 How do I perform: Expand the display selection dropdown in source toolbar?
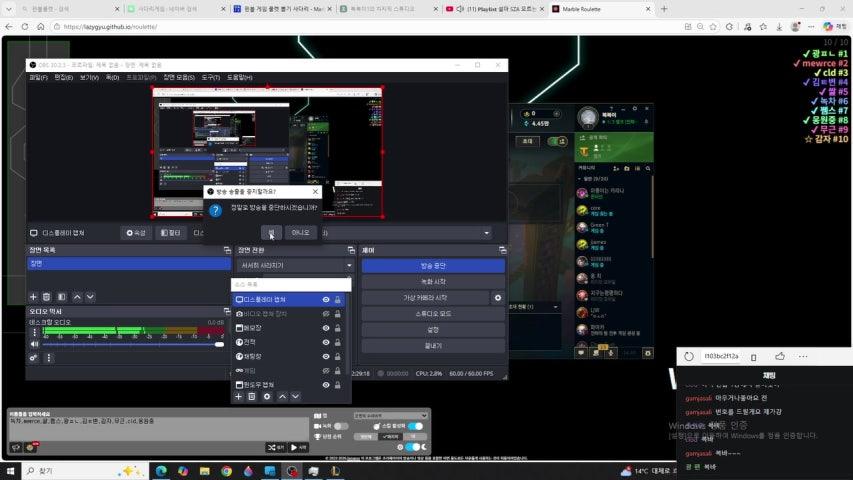(x=486, y=233)
